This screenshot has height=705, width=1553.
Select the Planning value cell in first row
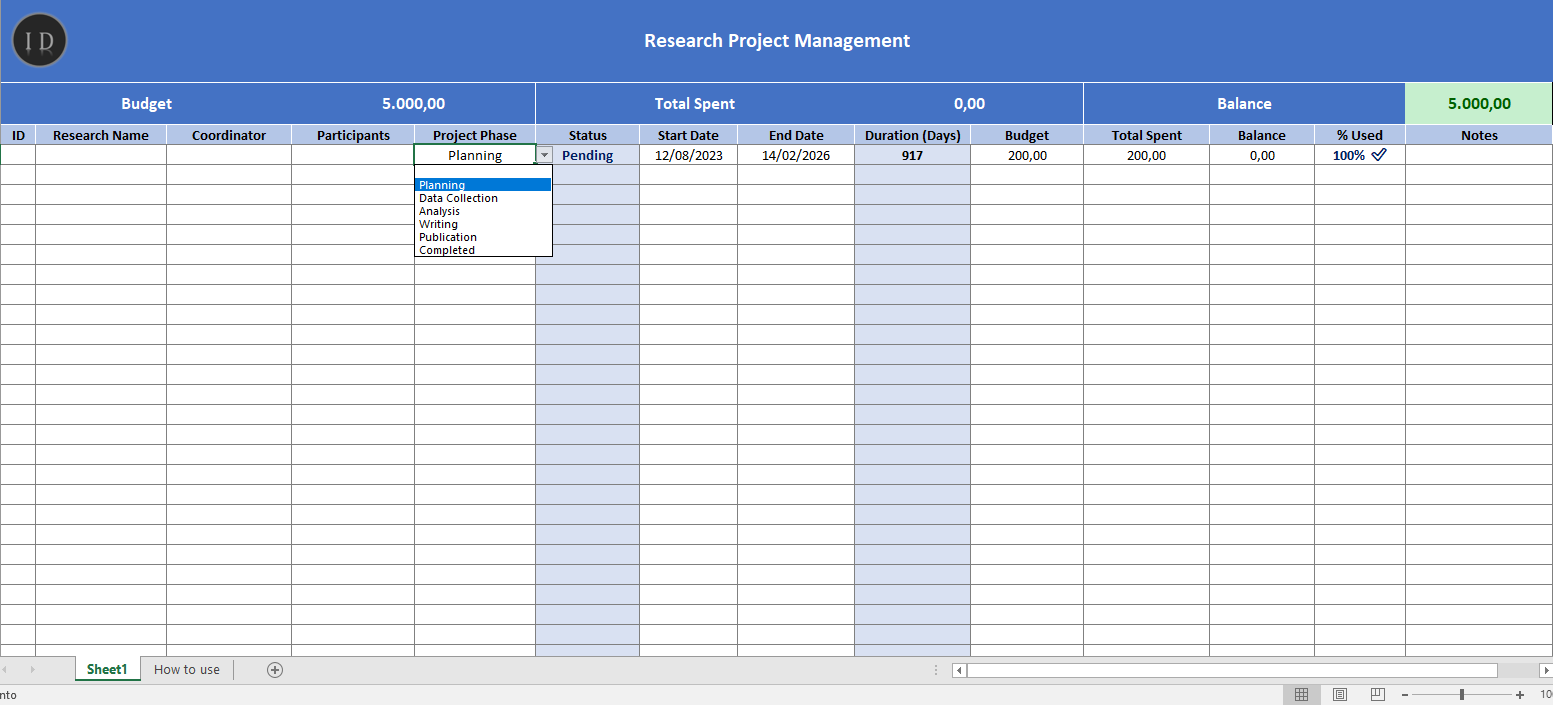tap(475, 155)
